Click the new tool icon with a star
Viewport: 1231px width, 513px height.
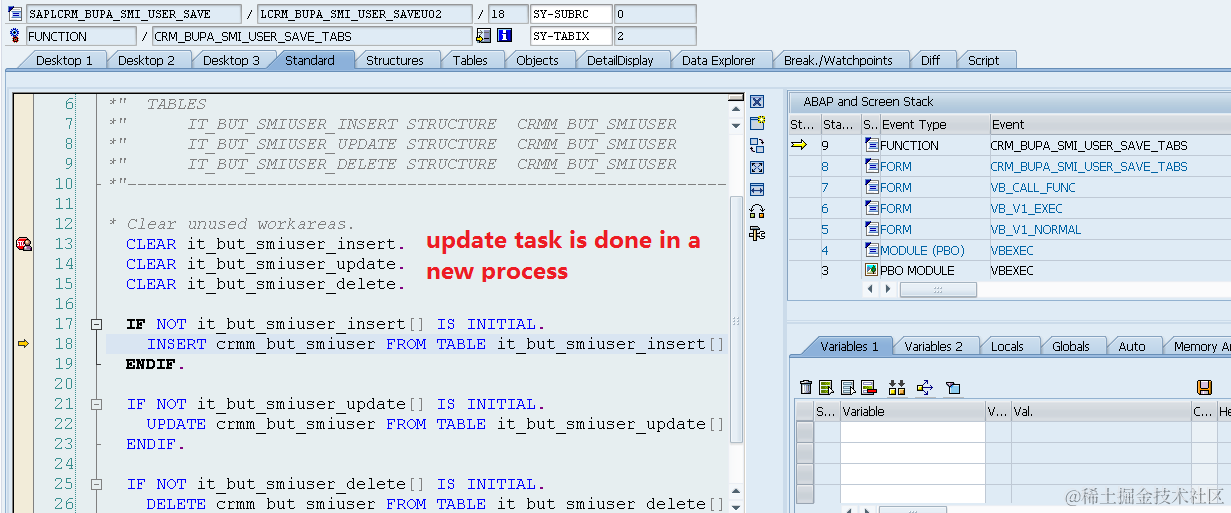tap(757, 123)
